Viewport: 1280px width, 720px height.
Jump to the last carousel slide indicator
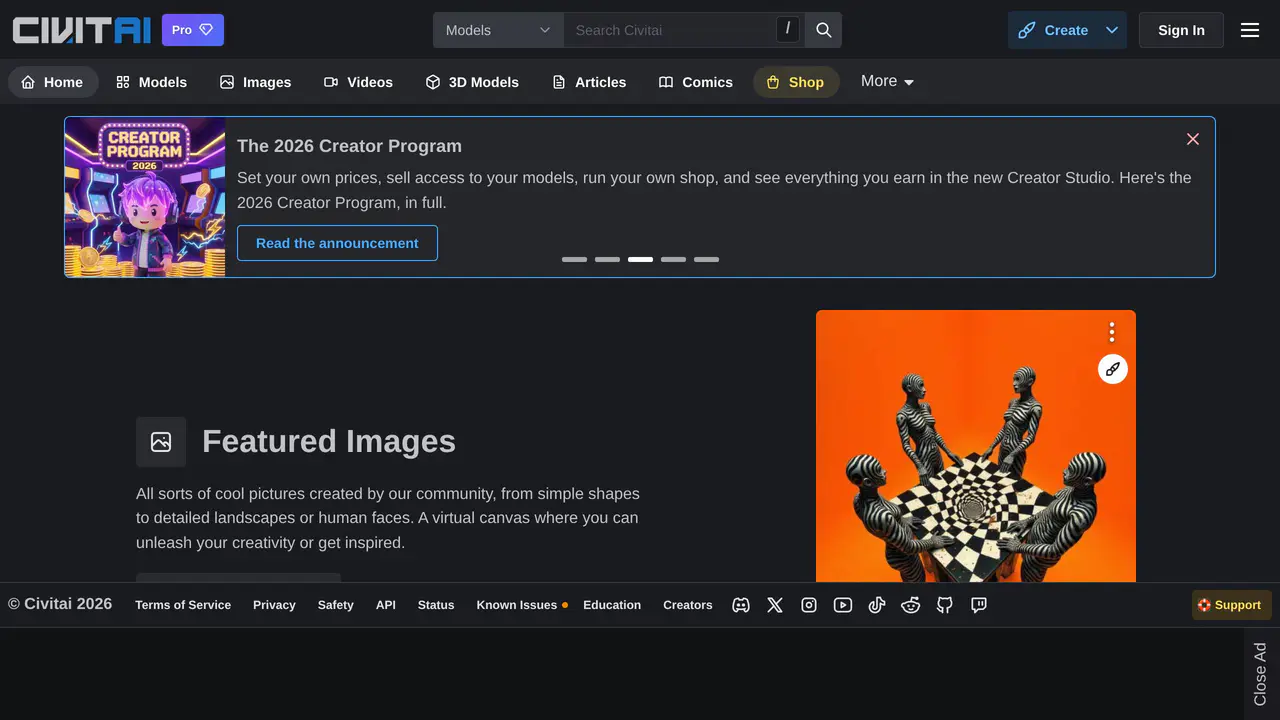[706, 259]
